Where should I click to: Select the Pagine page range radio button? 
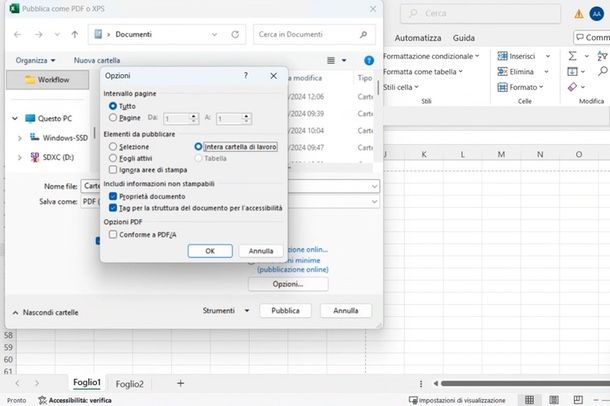pyautogui.click(x=113, y=117)
